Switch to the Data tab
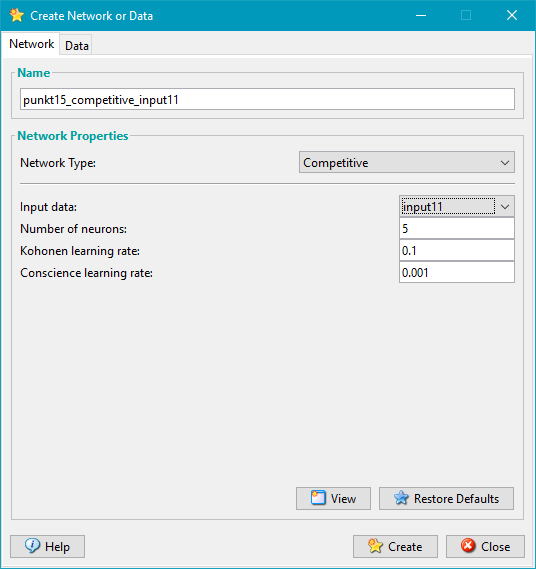The height and width of the screenshot is (569, 536). point(77,46)
